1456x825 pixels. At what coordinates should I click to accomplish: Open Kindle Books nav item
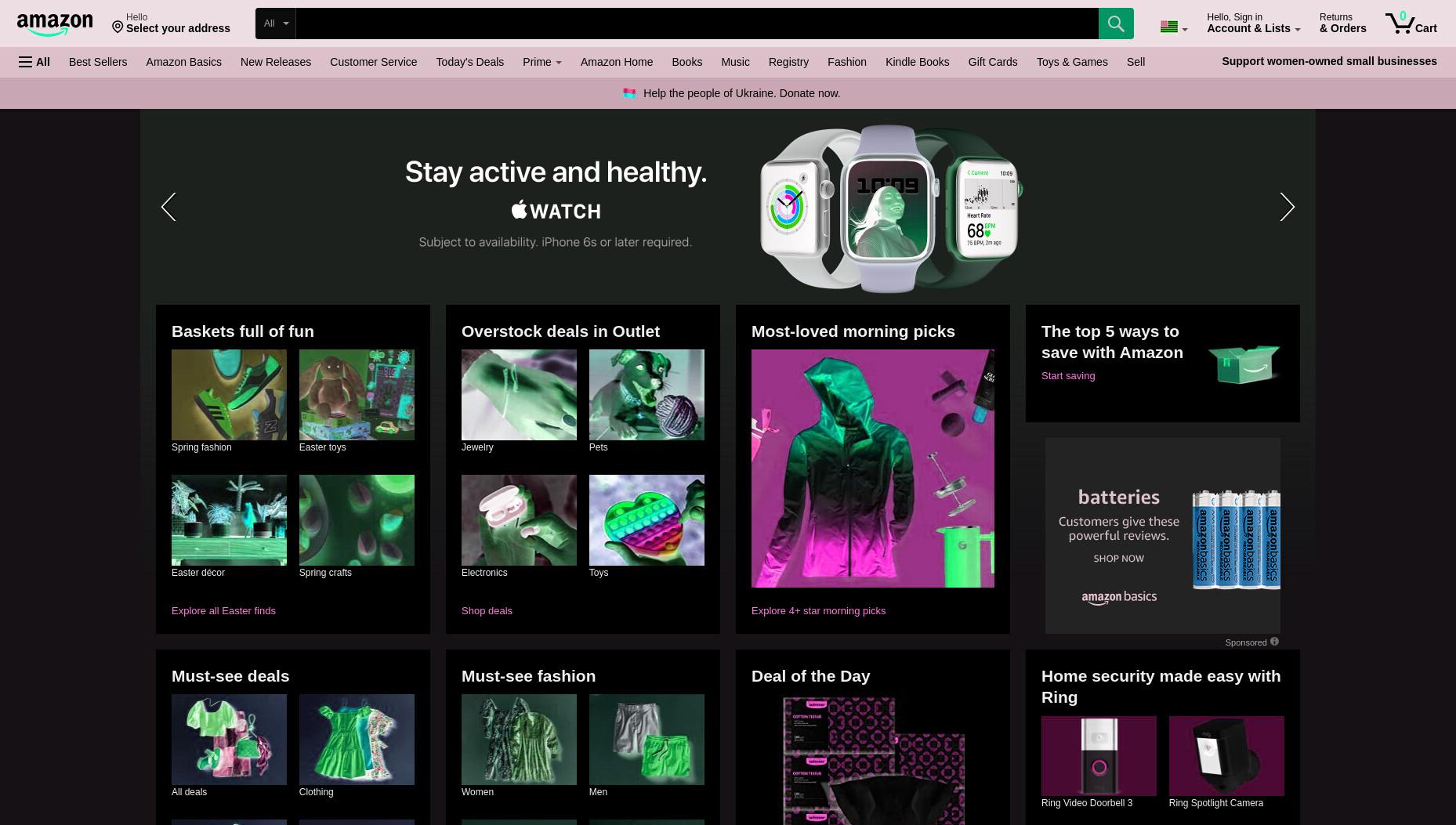[917, 62]
